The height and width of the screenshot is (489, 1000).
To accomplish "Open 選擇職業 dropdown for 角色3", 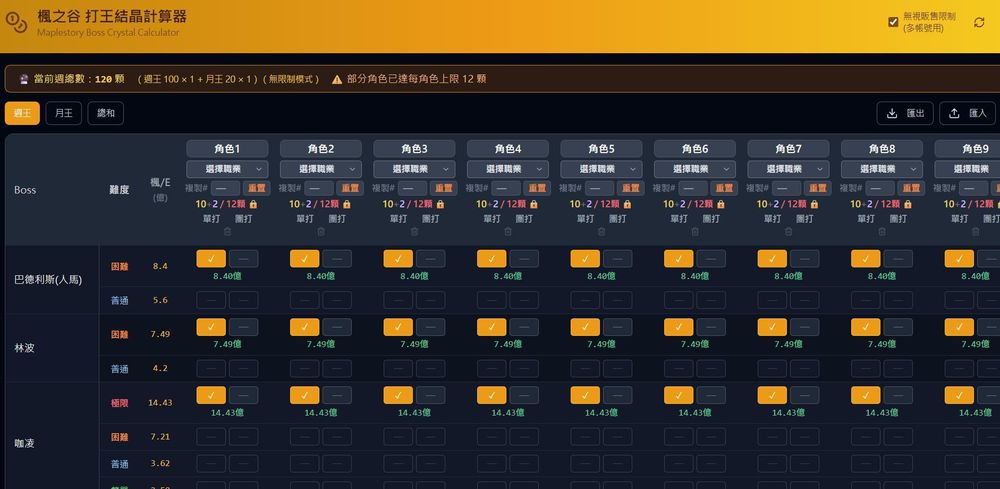I will click(x=415, y=169).
